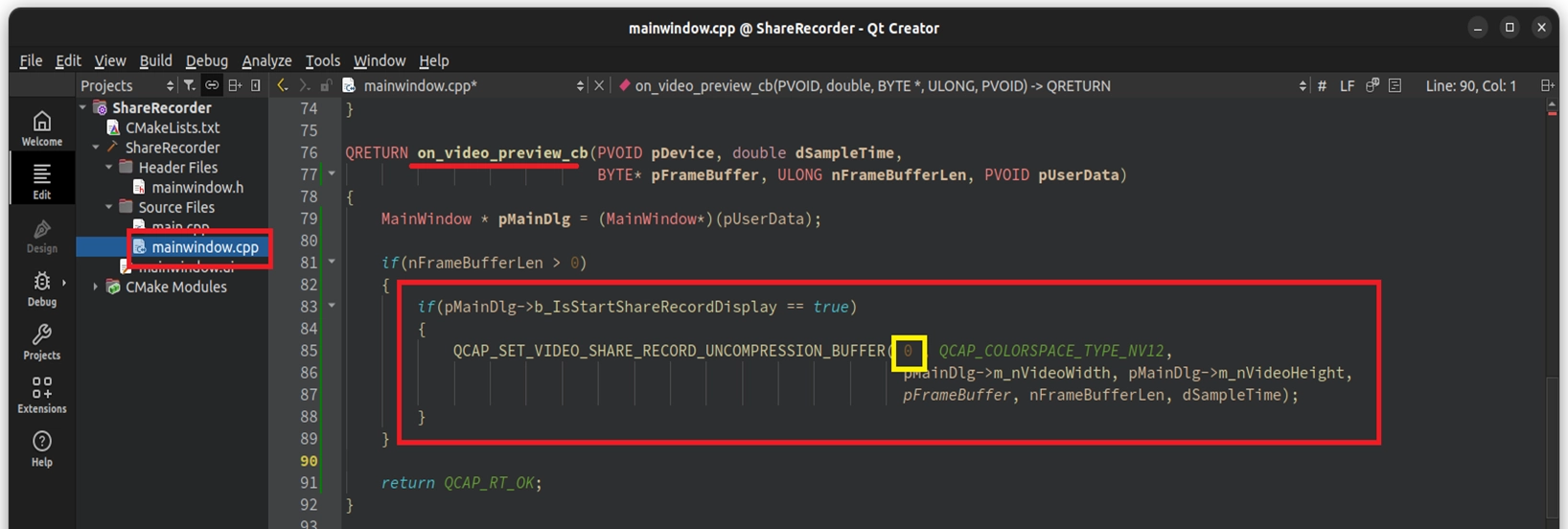The width and height of the screenshot is (1568, 529).
Task: Open the Help menu
Action: 433,60
